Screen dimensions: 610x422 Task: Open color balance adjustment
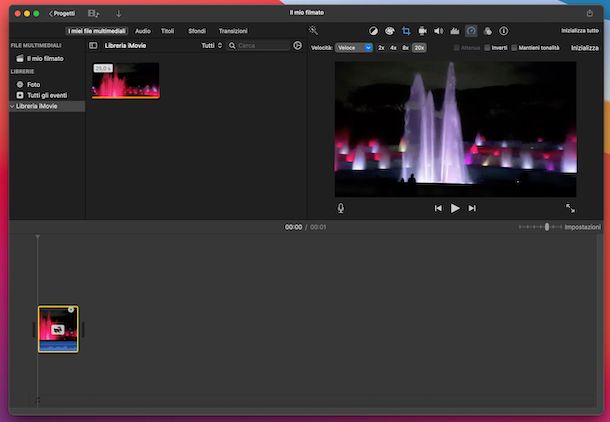pos(373,31)
